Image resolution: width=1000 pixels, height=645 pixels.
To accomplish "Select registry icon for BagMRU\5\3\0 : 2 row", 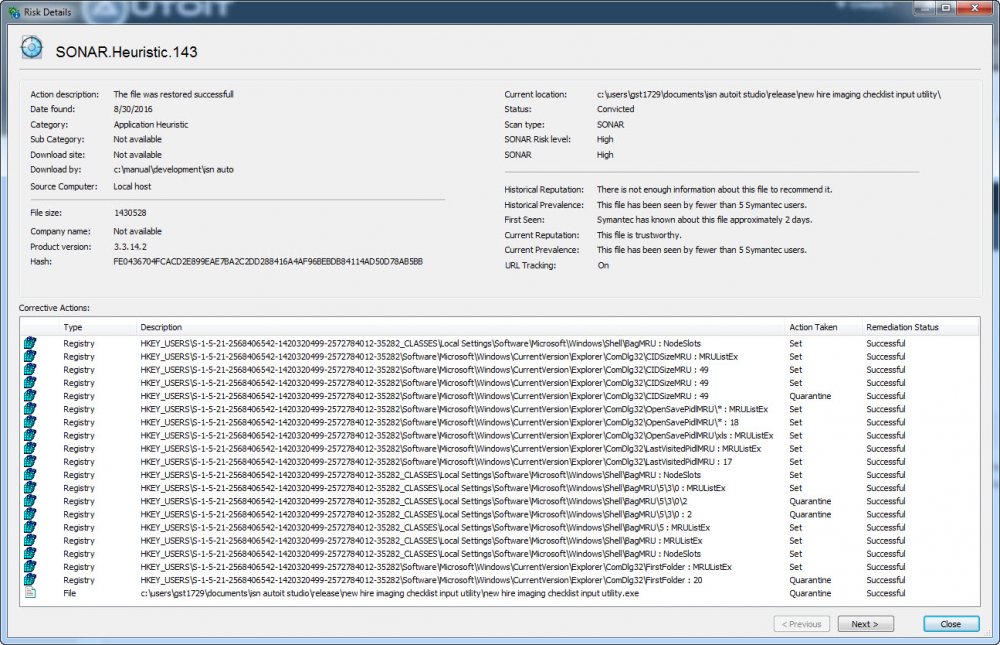I will pos(30,514).
